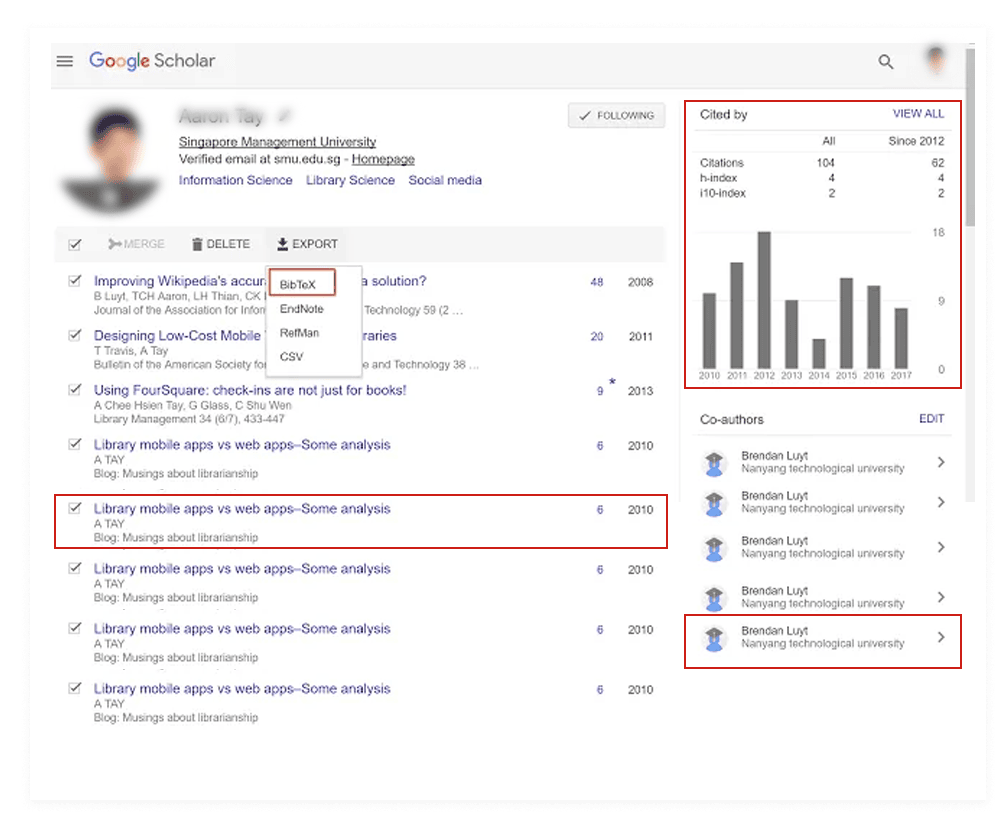Viewport: 1007px width, 831px height.
Task: Click the DELETE toolbar button
Action: point(221,244)
